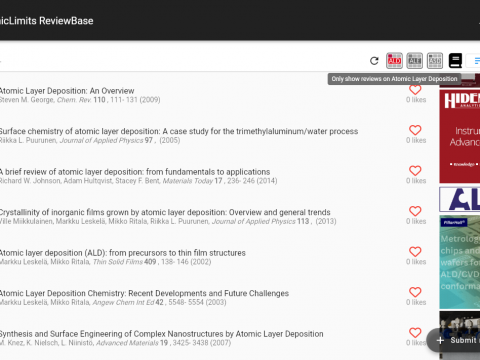Toggle the ALD reviews filter icon
The image size is (480, 360).
pos(394,61)
